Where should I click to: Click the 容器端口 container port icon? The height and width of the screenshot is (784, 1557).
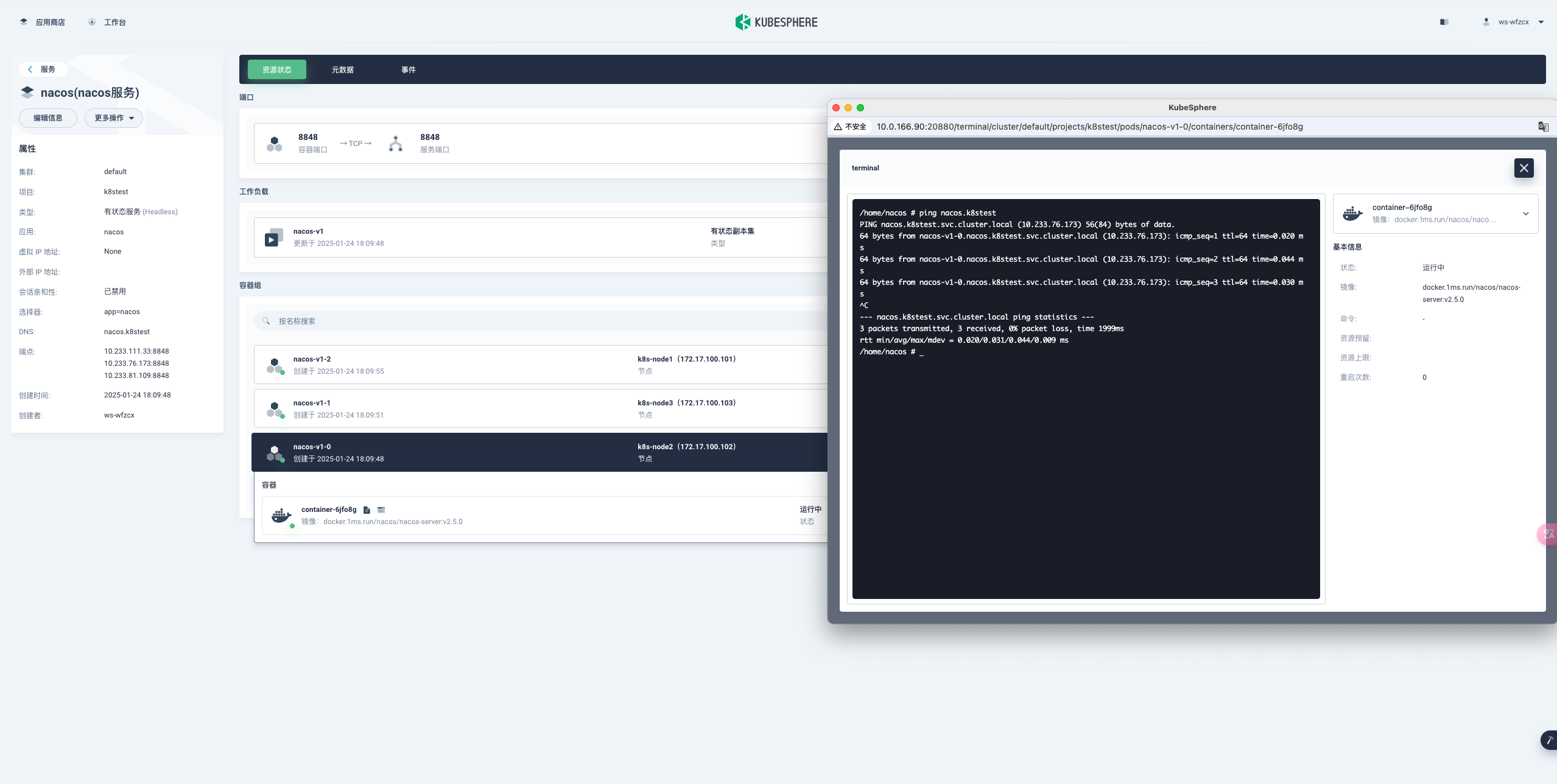coord(275,144)
